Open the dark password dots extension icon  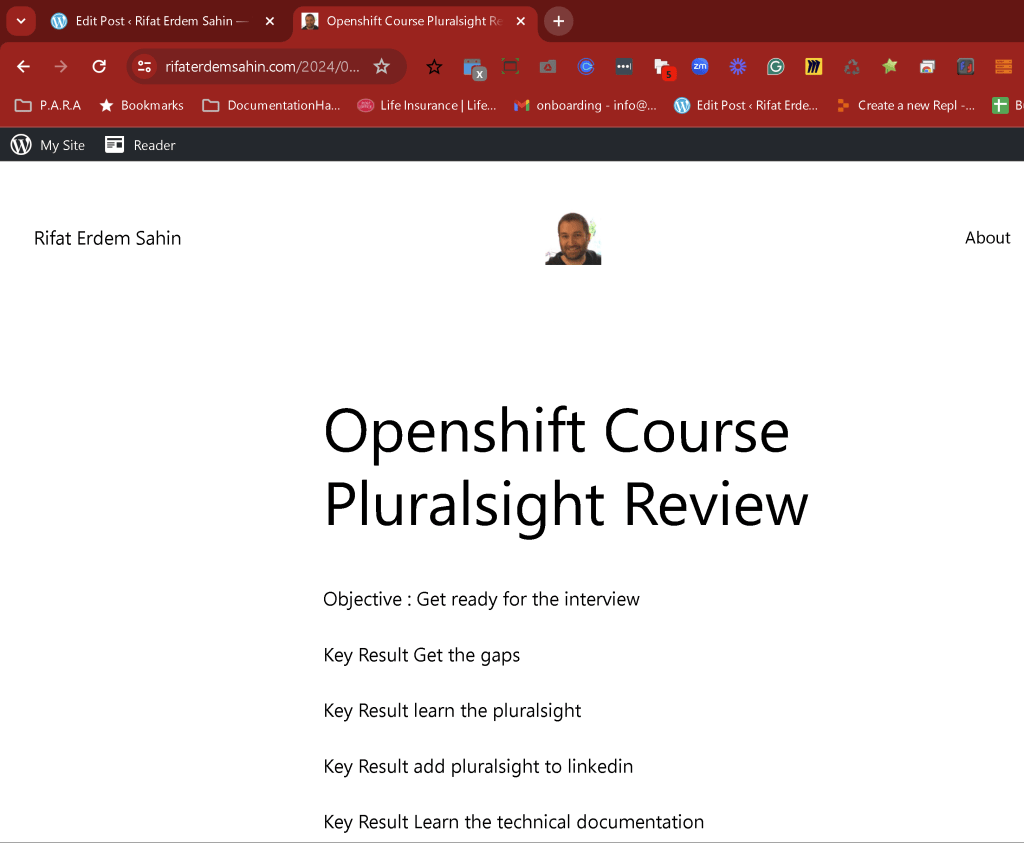(624, 67)
